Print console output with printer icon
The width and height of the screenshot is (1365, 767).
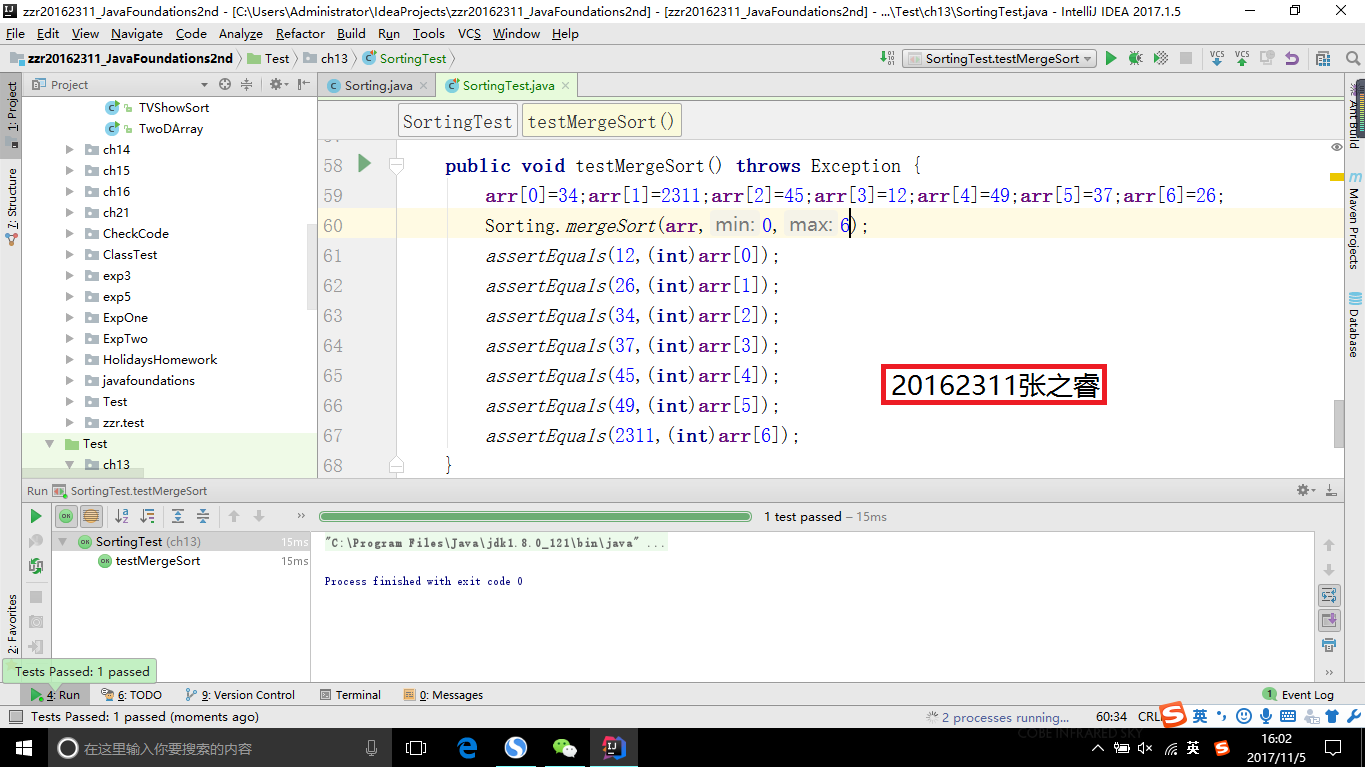tap(1328, 645)
